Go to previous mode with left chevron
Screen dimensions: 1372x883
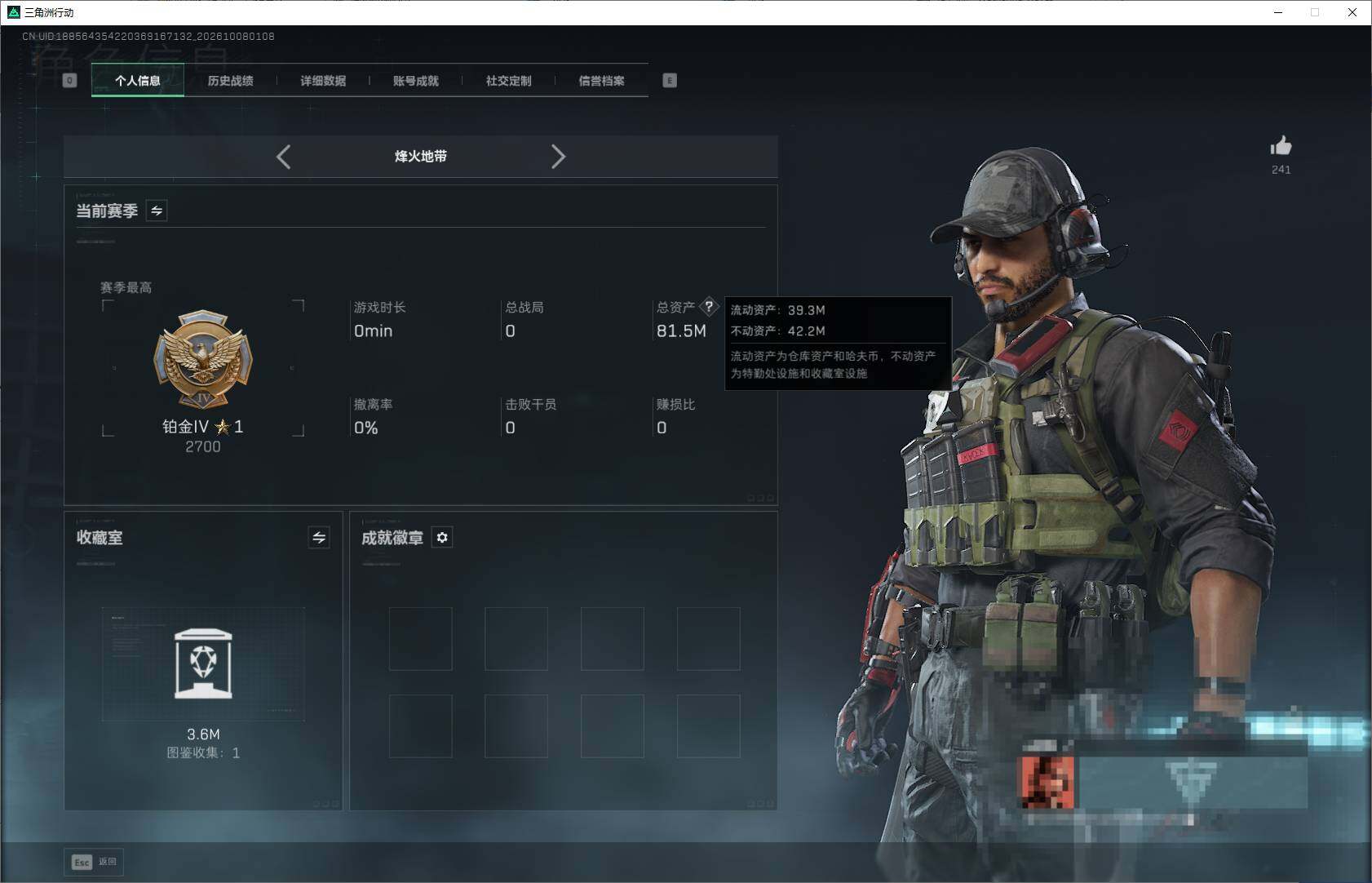click(283, 157)
